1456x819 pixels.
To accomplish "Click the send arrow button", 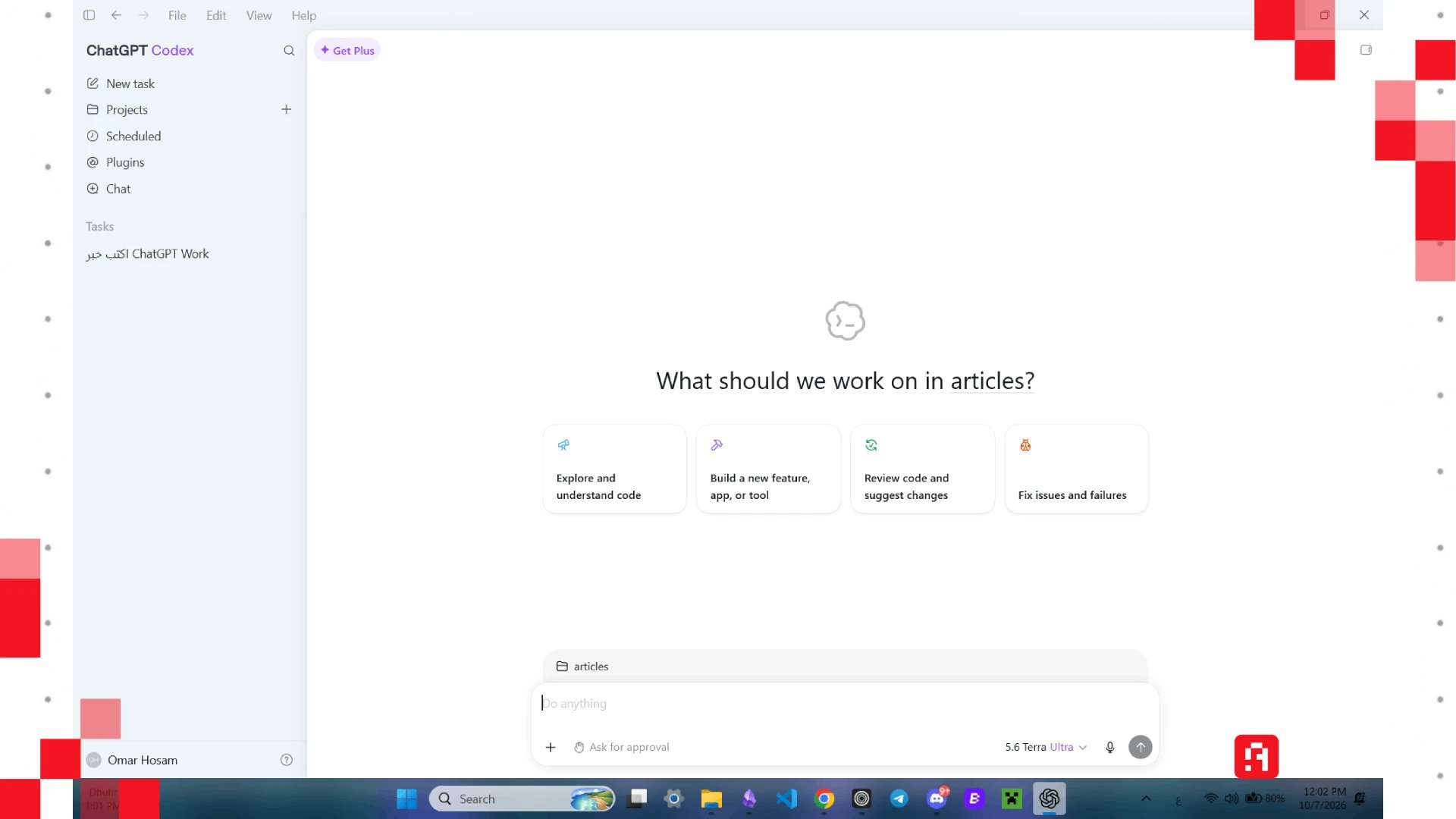I will 1141,747.
